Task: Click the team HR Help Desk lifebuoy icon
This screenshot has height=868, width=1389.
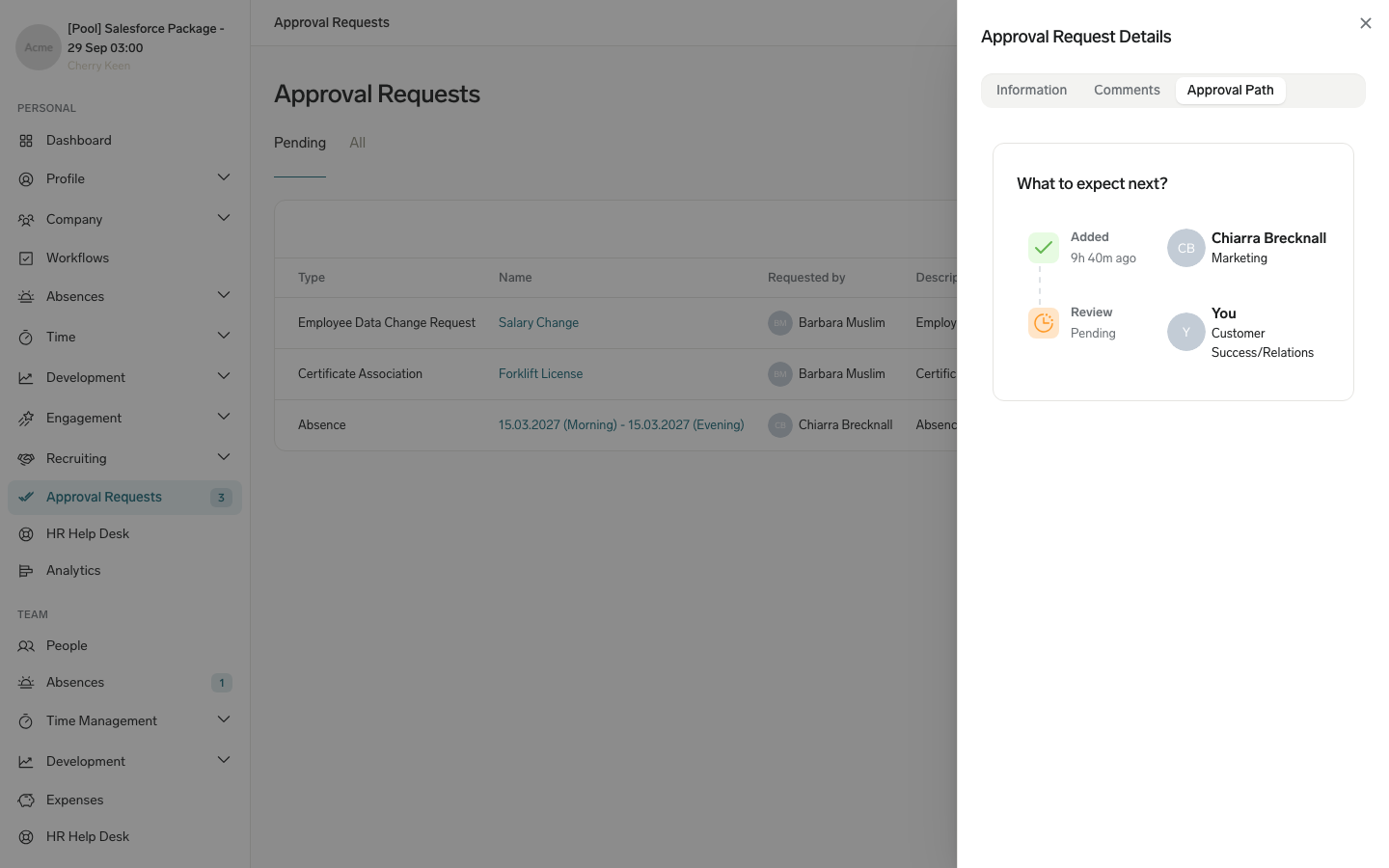Action: (26, 837)
